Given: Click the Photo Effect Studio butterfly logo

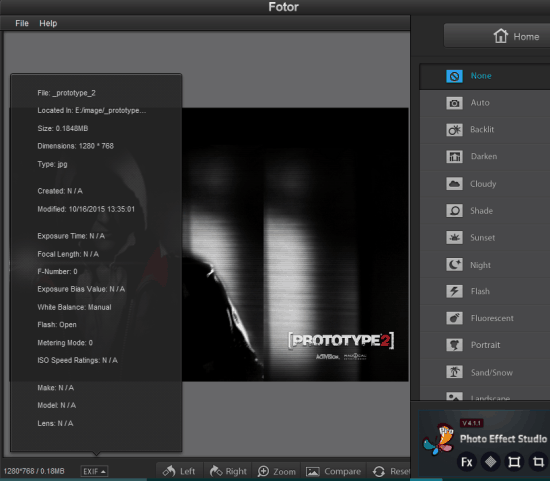Looking at the screenshot, I should (x=438, y=439).
